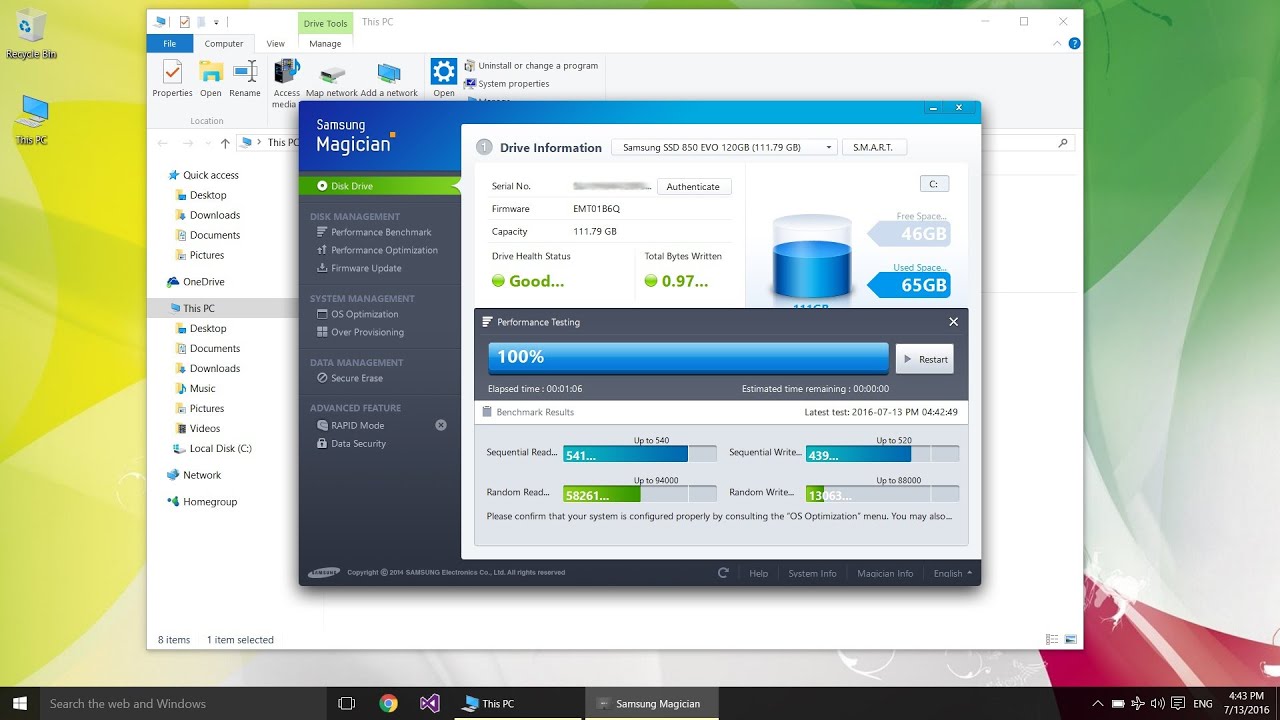Open Recycle Bin desktop icon

[x=31, y=33]
